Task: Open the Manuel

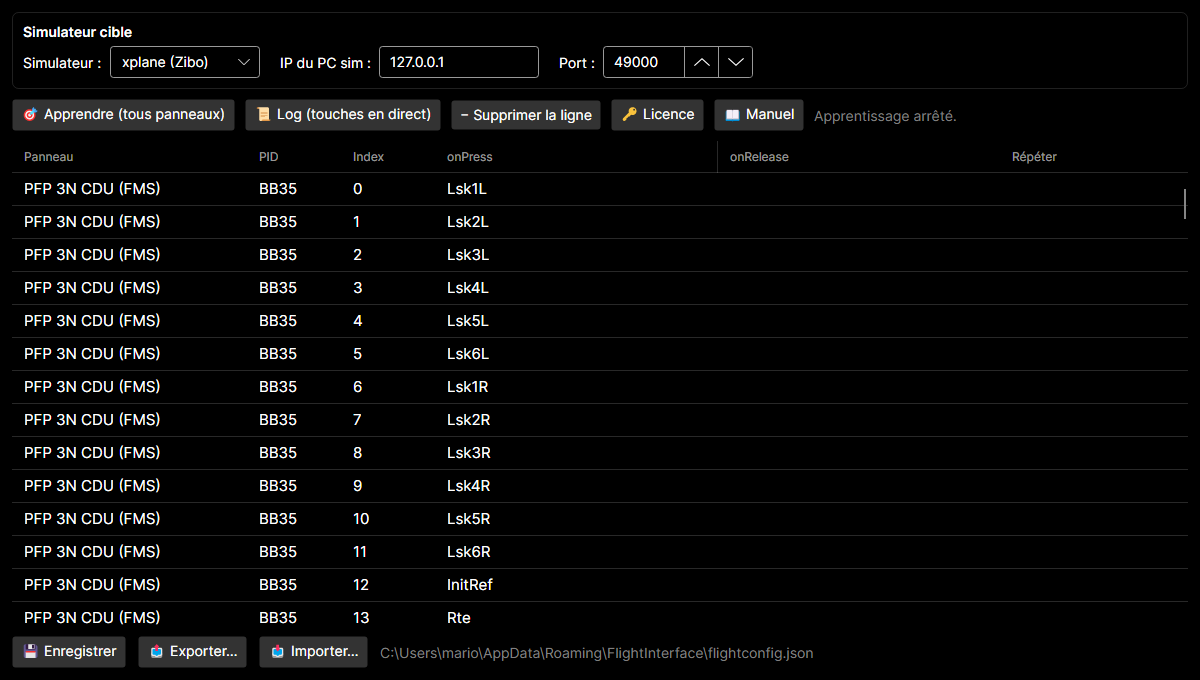Action: click(759, 115)
